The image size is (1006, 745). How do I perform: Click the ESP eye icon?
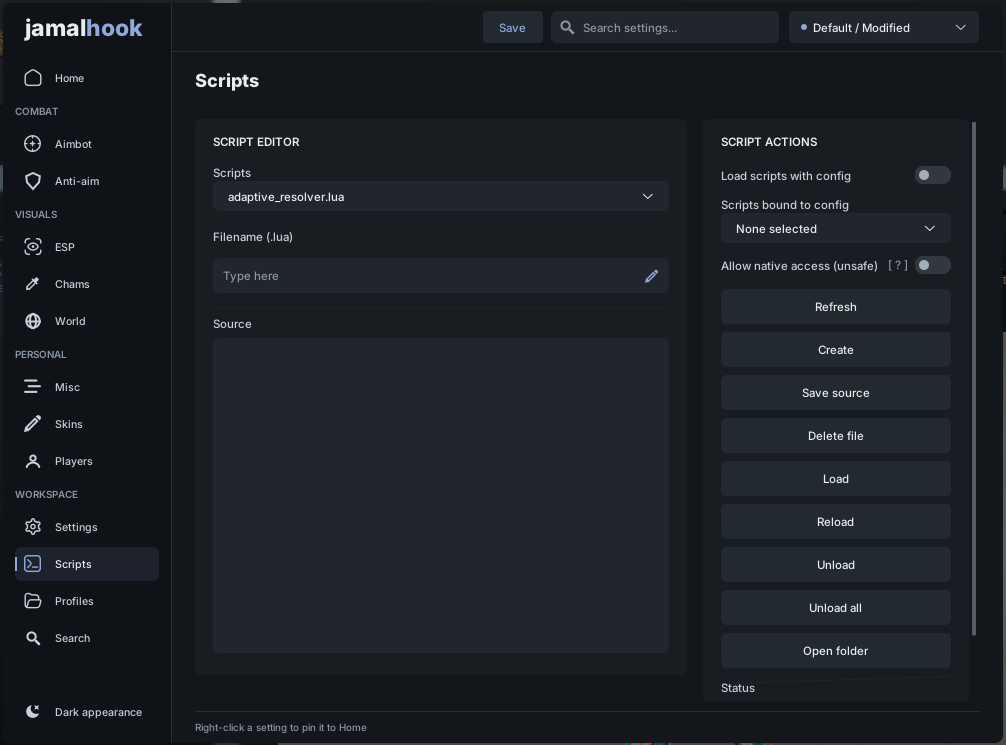point(33,246)
